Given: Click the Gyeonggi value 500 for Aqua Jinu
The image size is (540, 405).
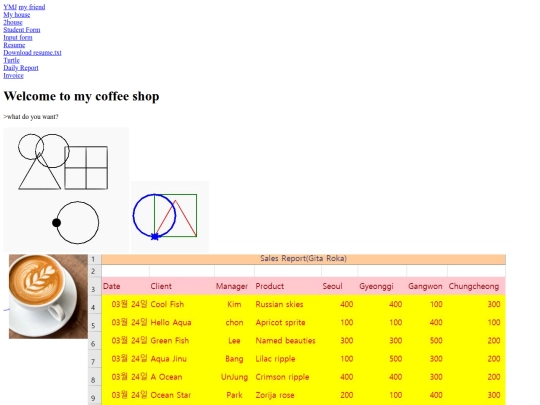Looking at the screenshot, I should coord(395,359).
